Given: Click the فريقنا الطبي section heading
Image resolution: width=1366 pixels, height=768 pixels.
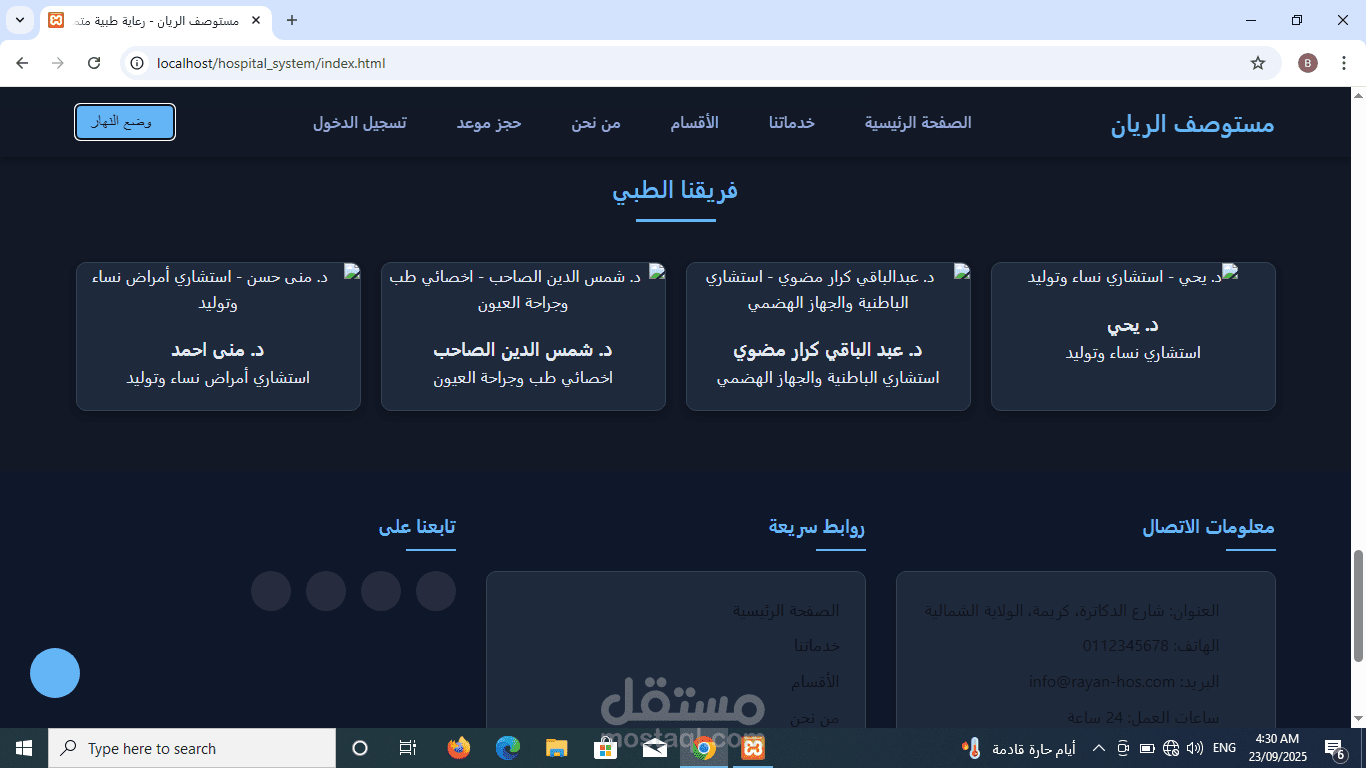Looking at the screenshot, I should click(675, 190).
